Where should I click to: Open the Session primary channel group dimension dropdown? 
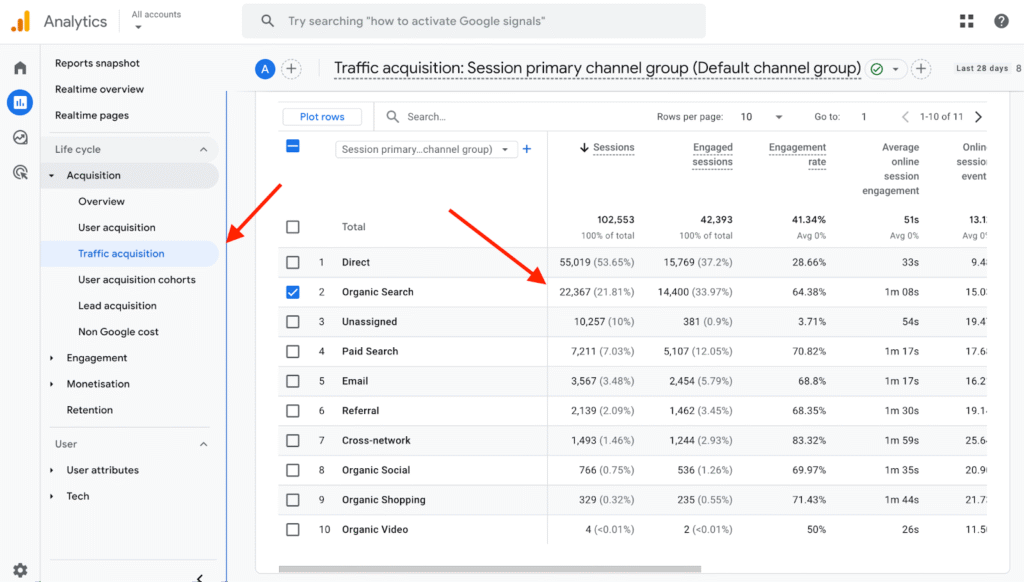(x=426, y=150)
